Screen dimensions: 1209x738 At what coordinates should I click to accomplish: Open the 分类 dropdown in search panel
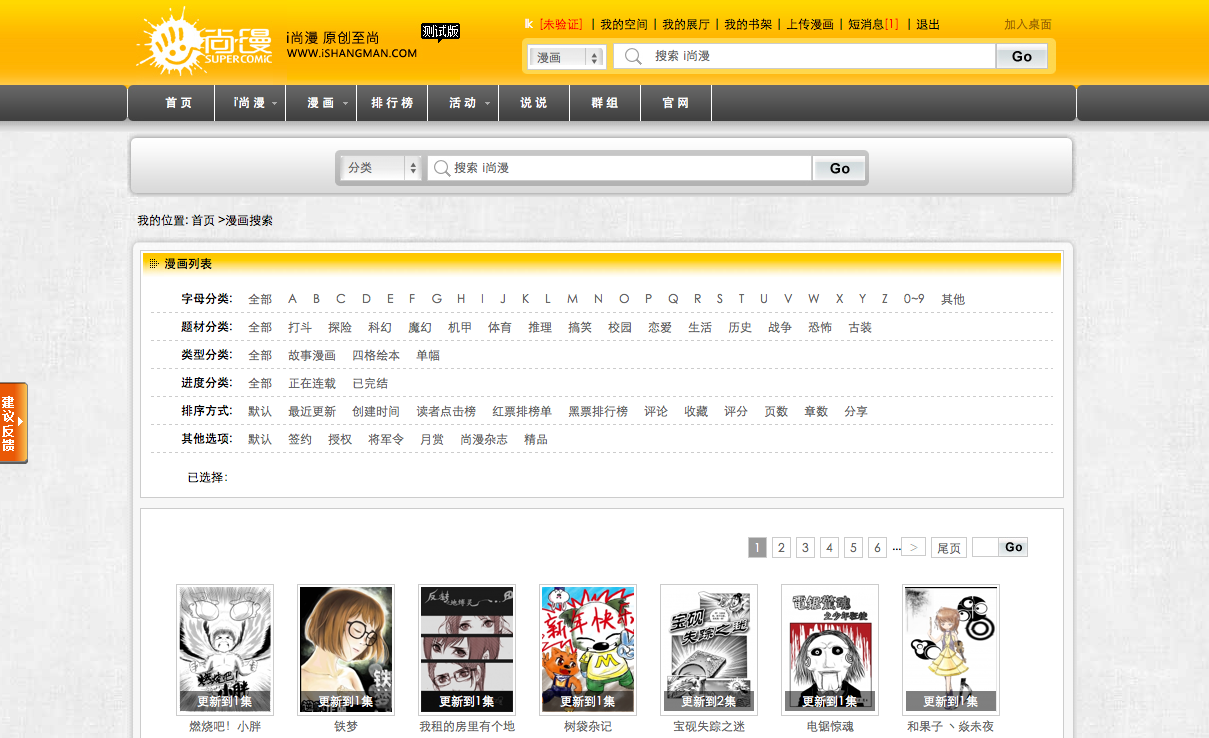pos(380,168)
